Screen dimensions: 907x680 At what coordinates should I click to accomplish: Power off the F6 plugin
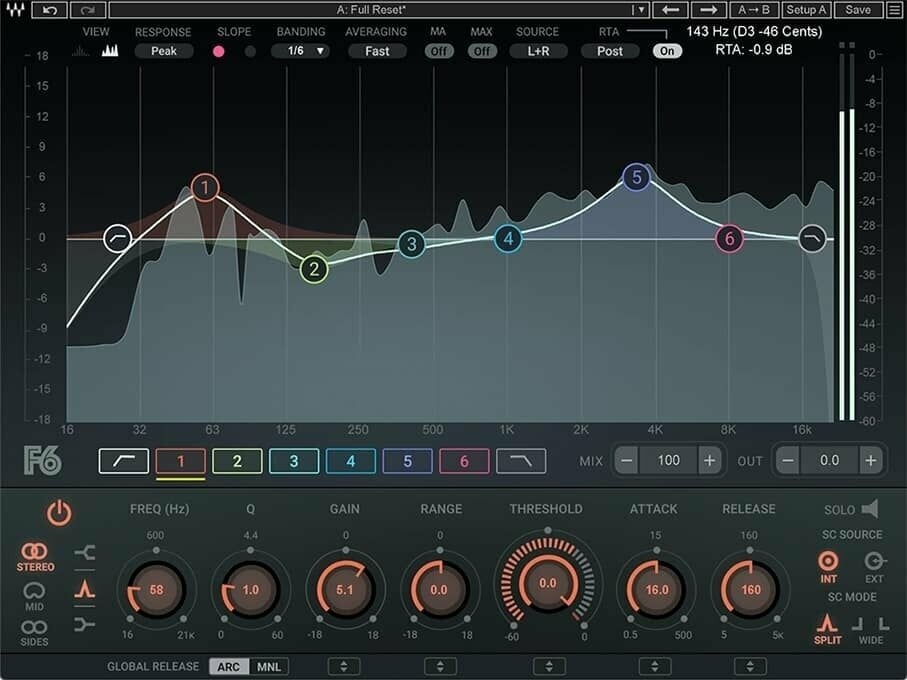pyautogui.click(x=57, y=513)
